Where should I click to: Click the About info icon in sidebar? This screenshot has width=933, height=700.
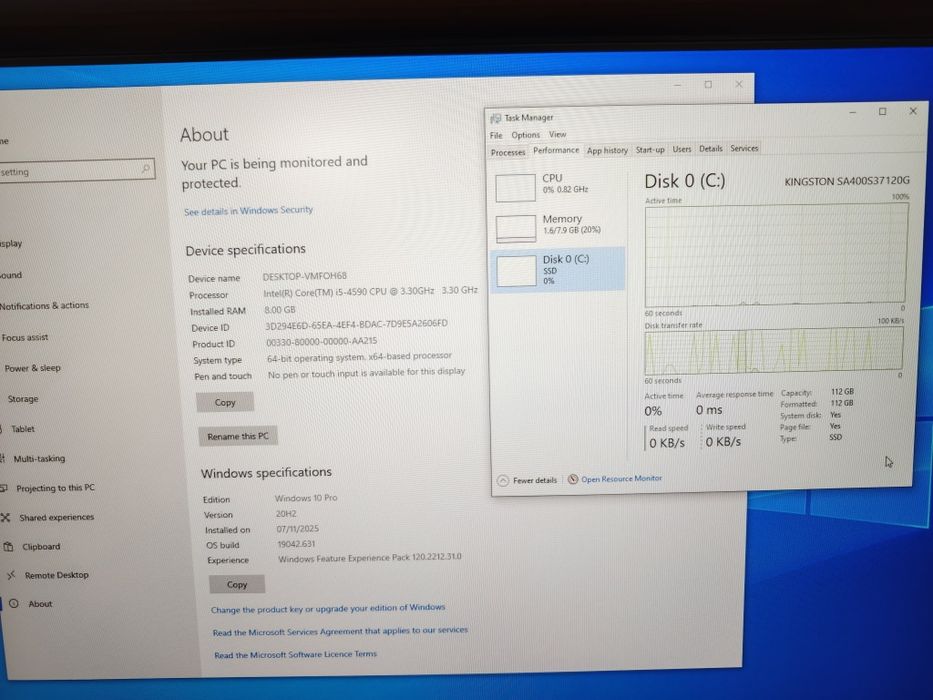(x=14, y=604)
